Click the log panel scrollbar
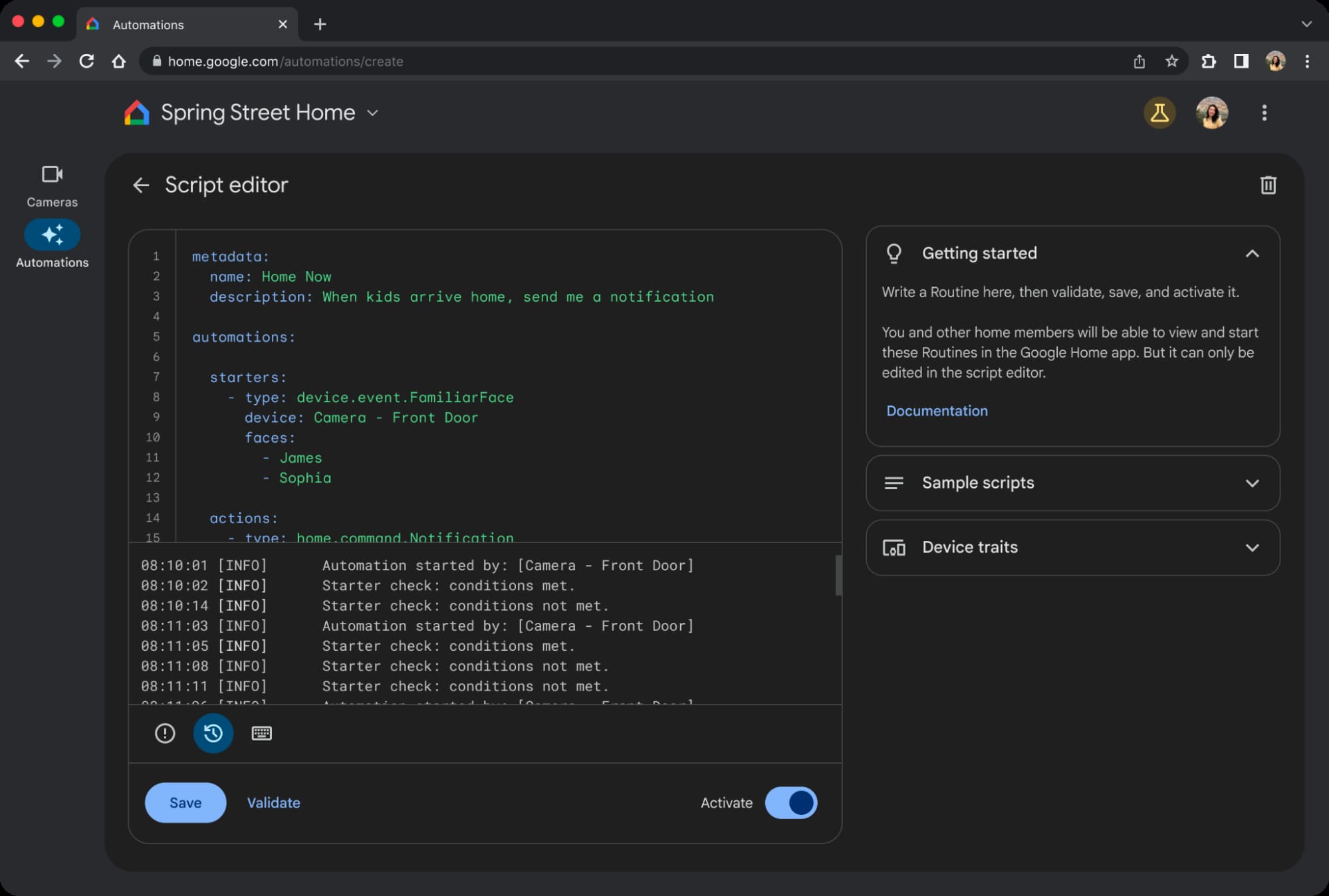The image size is (1329, 896). click(838, 576)
